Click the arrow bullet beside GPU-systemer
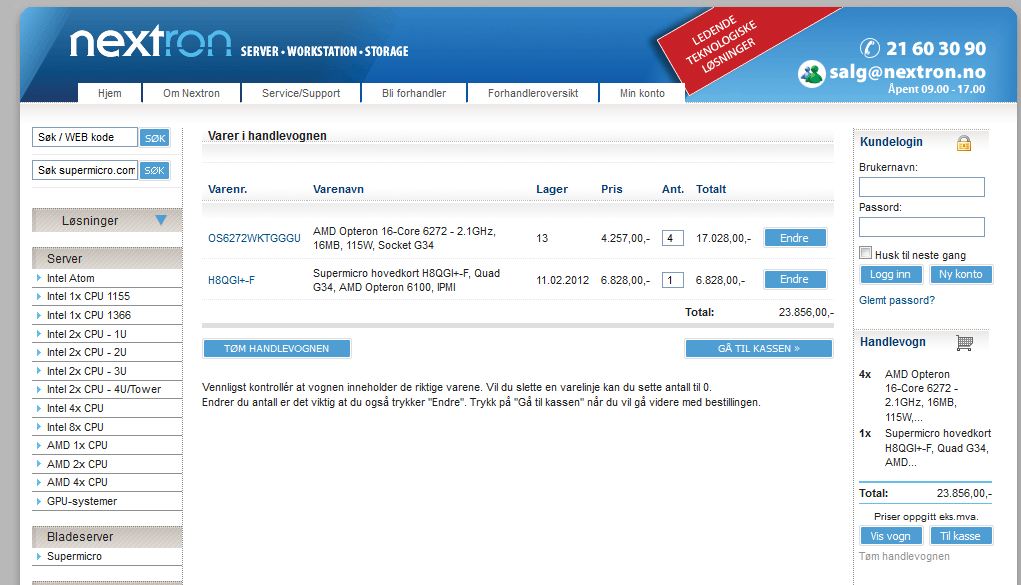The height and width of the screenshot is (585, 1021). [x=39, y=501]
